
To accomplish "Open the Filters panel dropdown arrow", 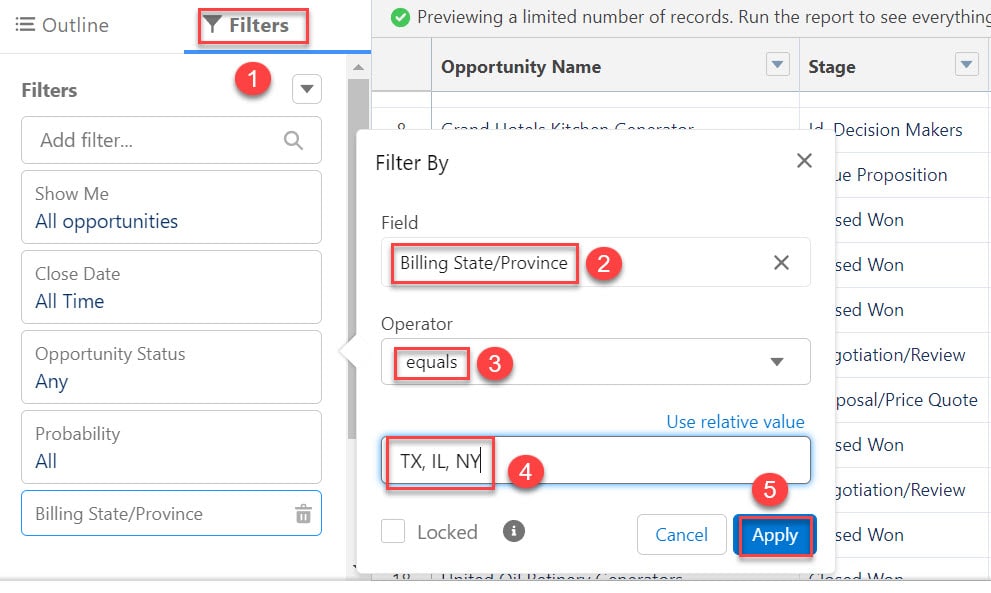I will point(307,89).
